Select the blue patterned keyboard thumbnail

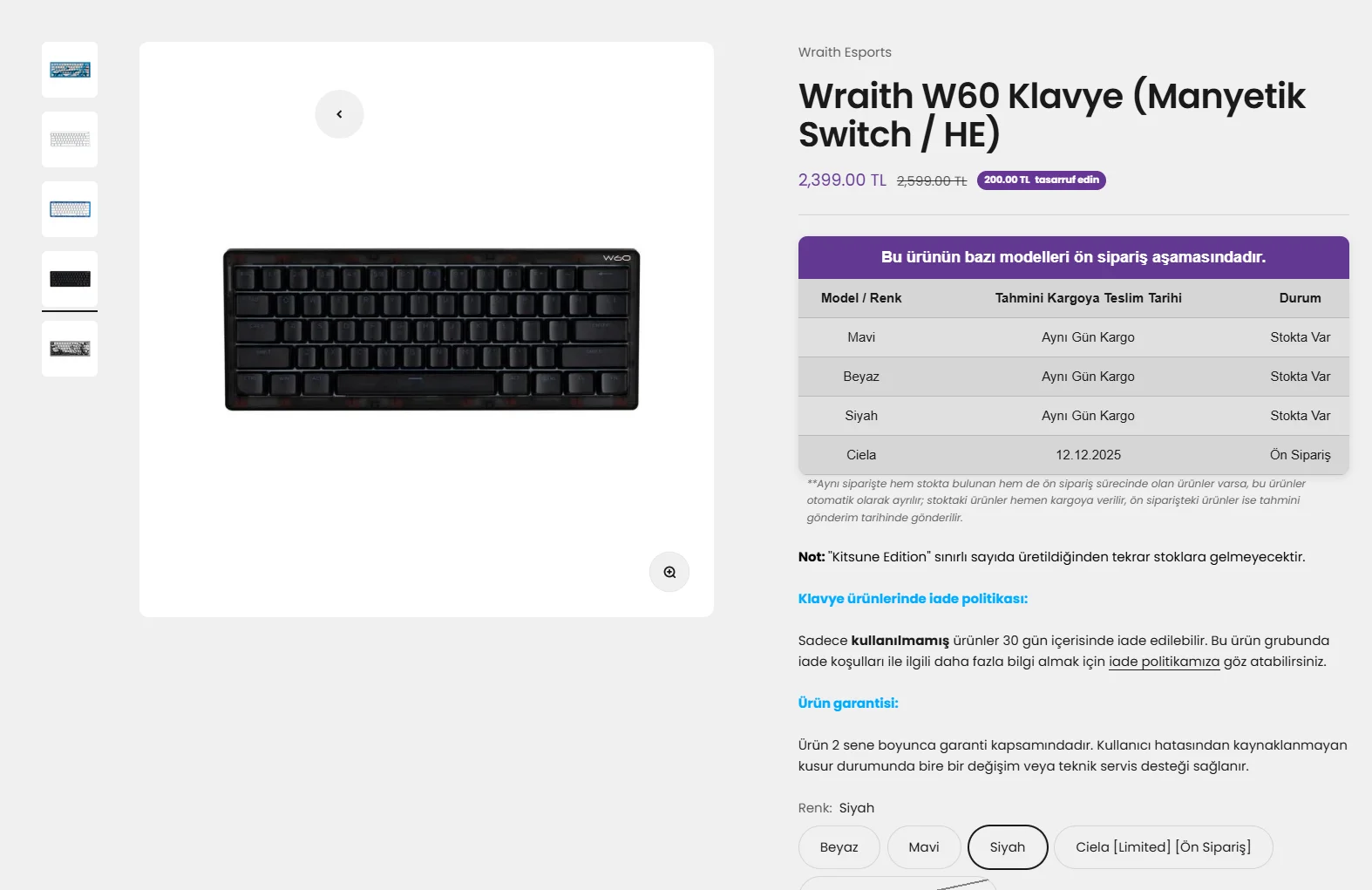point(70,70)
